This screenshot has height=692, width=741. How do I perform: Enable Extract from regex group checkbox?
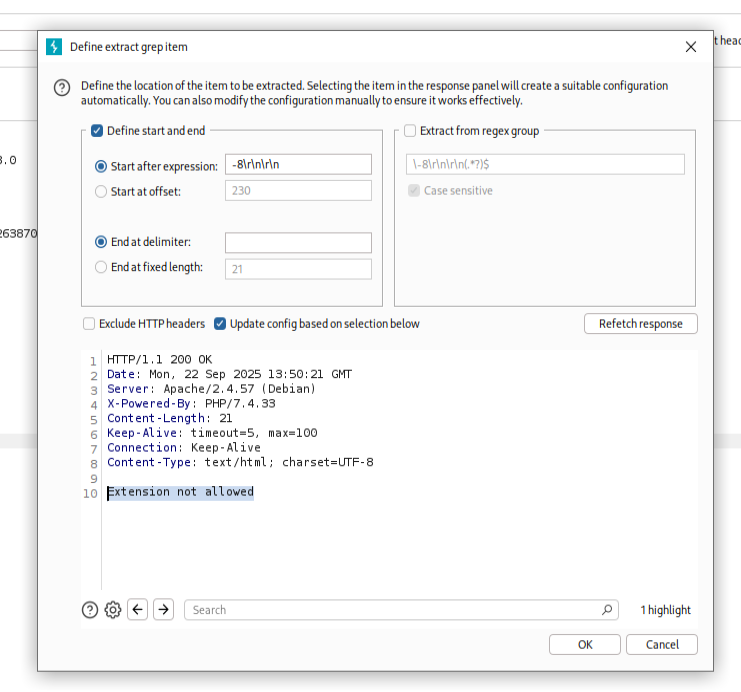click(410, 131)
